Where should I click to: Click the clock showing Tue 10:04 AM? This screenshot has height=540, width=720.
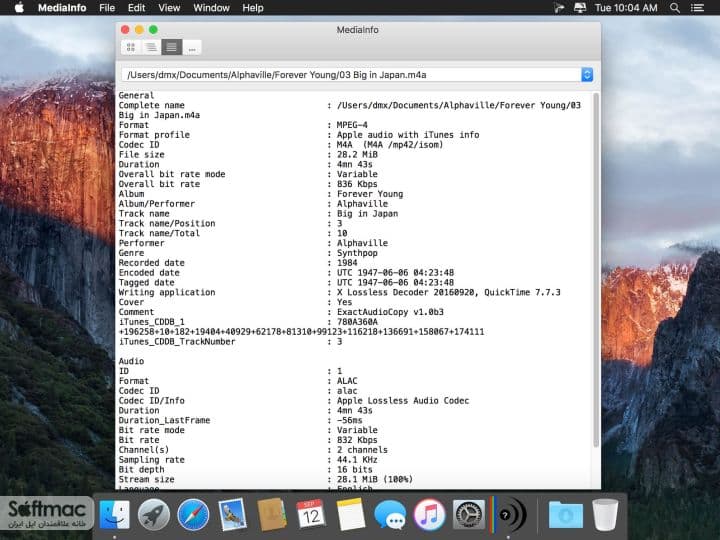pos(626,8)
